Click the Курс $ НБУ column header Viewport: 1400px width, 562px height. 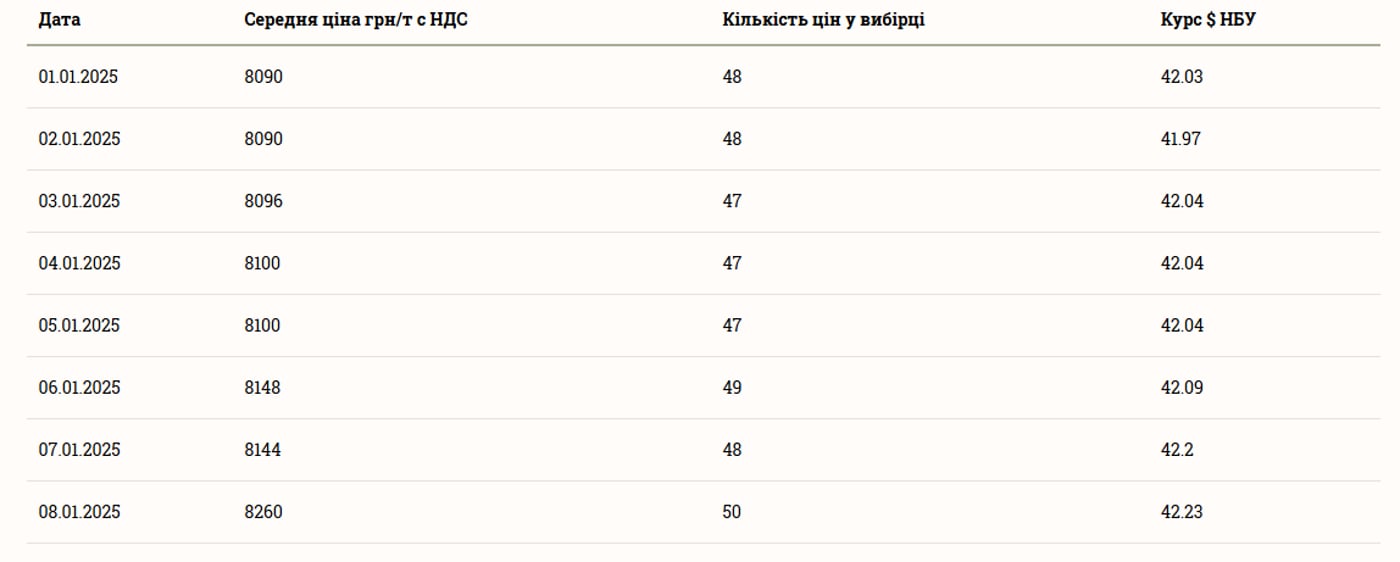click(x=1207, y=21)
